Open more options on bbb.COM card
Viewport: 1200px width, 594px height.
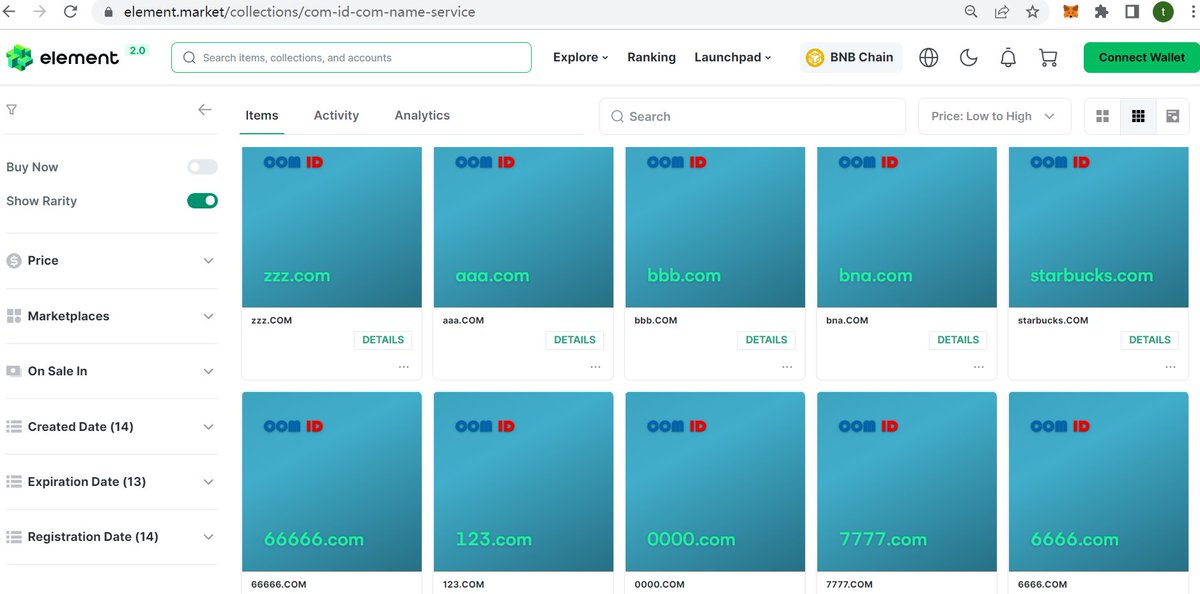tap(787, 367)
